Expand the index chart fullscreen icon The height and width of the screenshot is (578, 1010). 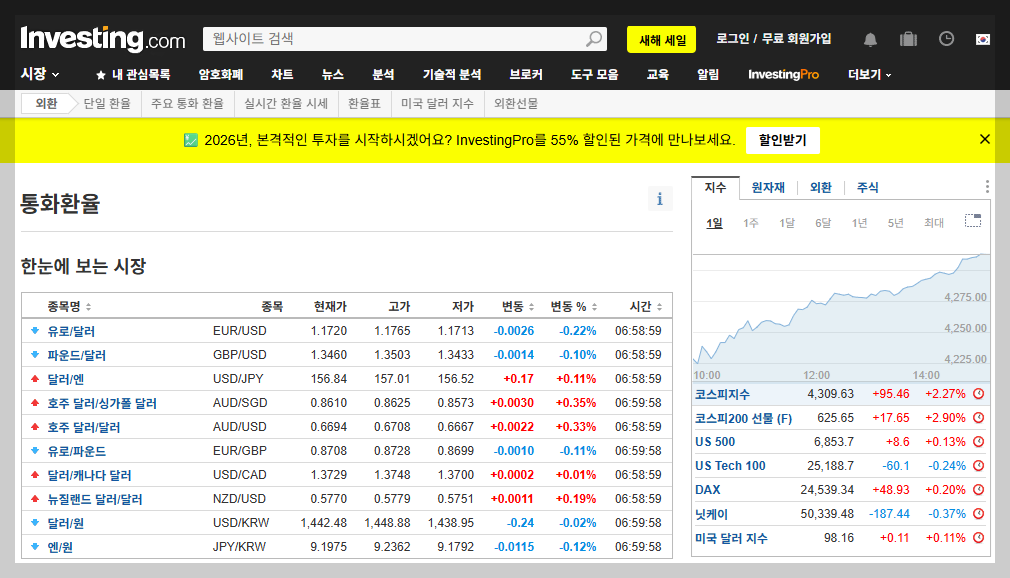[x=972, y=222]
